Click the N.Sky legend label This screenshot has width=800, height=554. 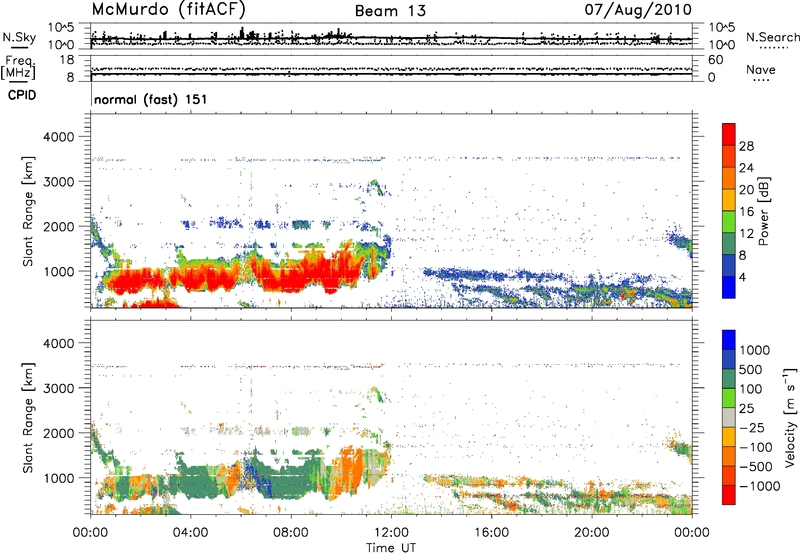pyautogui.click(x=19, y=37)
